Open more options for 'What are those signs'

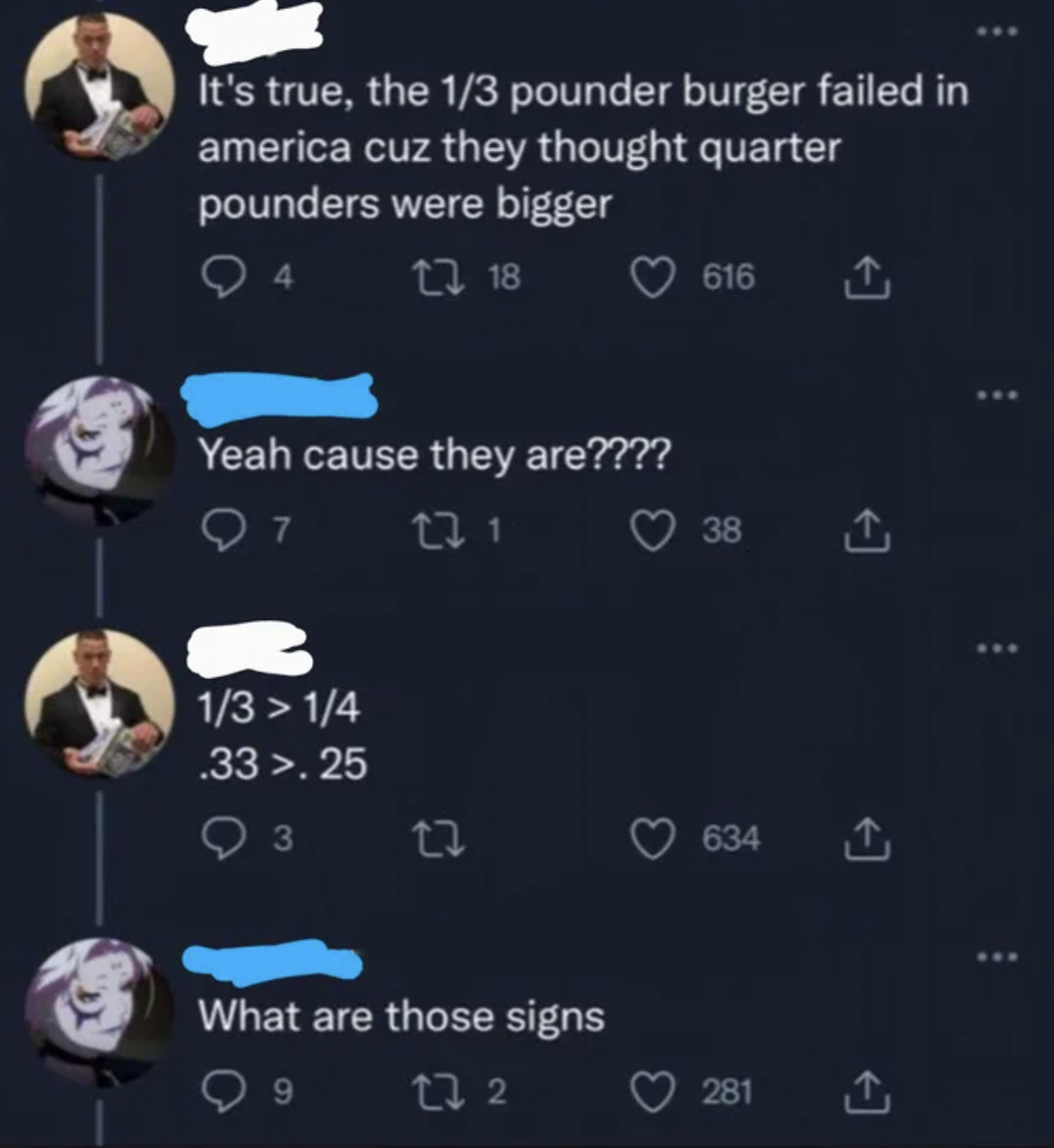click(997, 956)
